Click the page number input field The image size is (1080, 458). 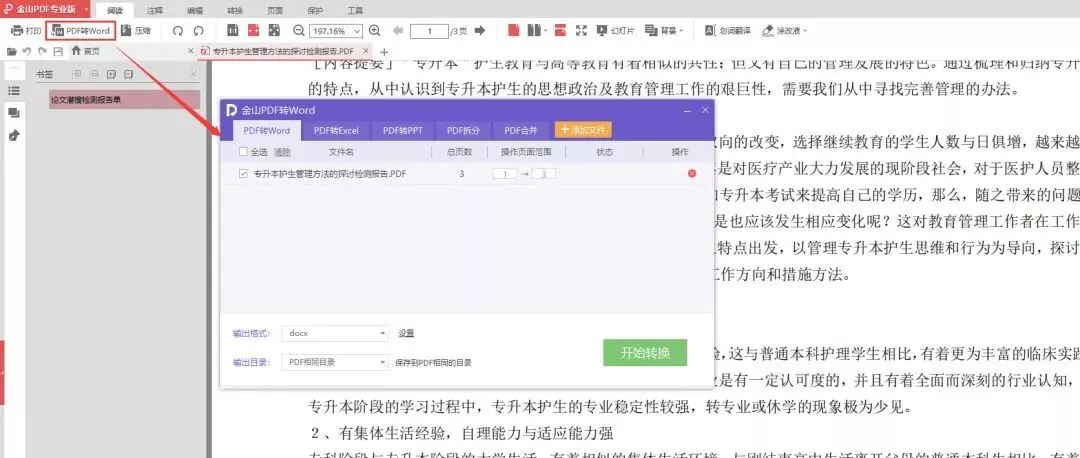click(x=429, y=31)
